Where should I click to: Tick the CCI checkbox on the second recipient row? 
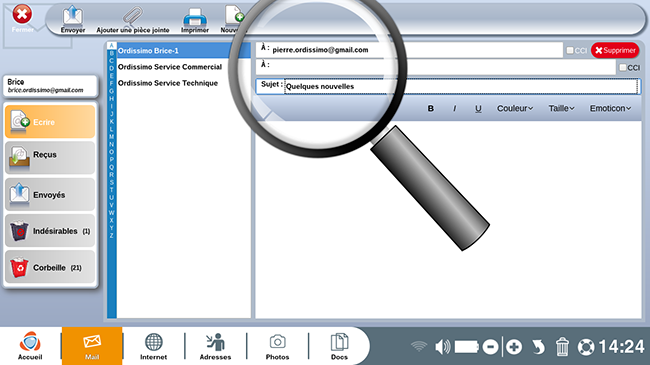coord(623,67)
